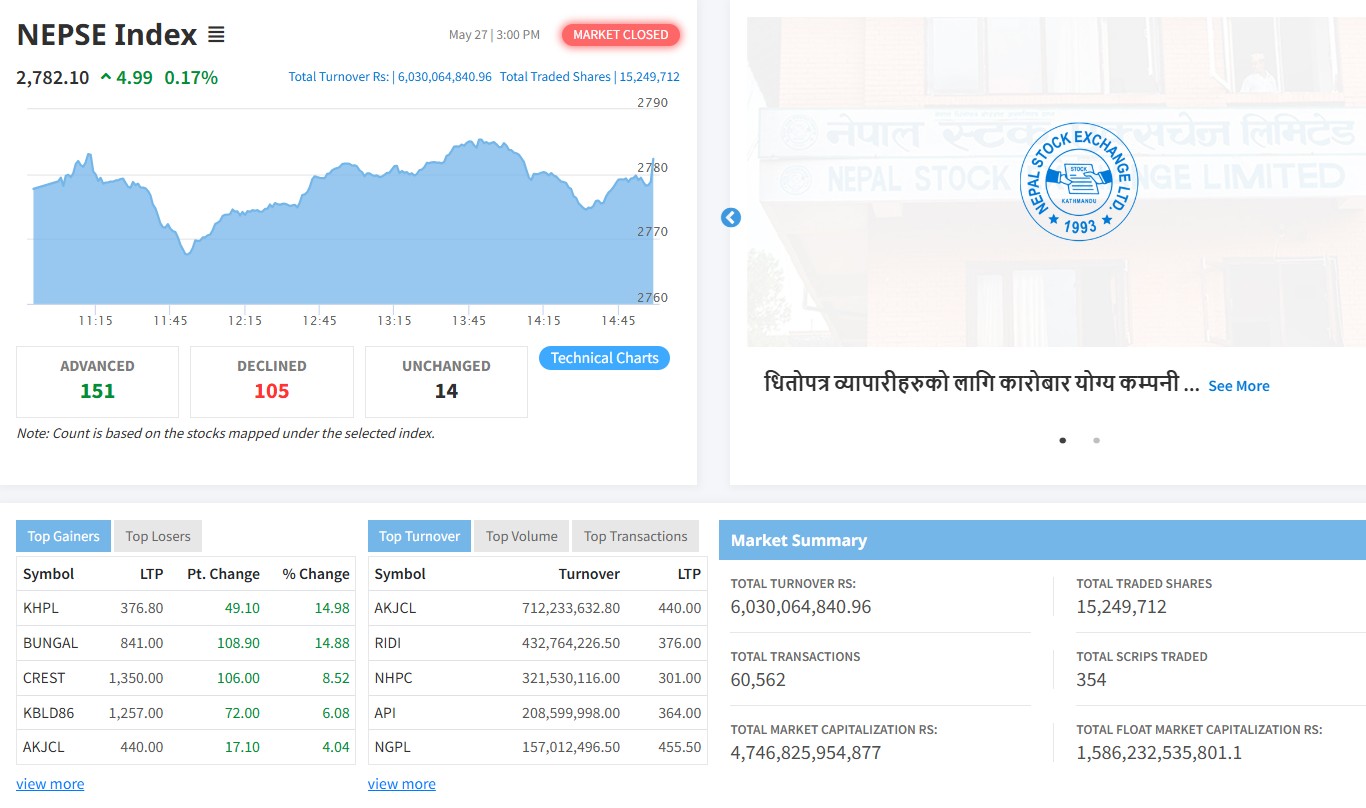Click the index value 2,782.10
The height and width of the screenshot is (808, 1366).
click(x=53, y=77)
